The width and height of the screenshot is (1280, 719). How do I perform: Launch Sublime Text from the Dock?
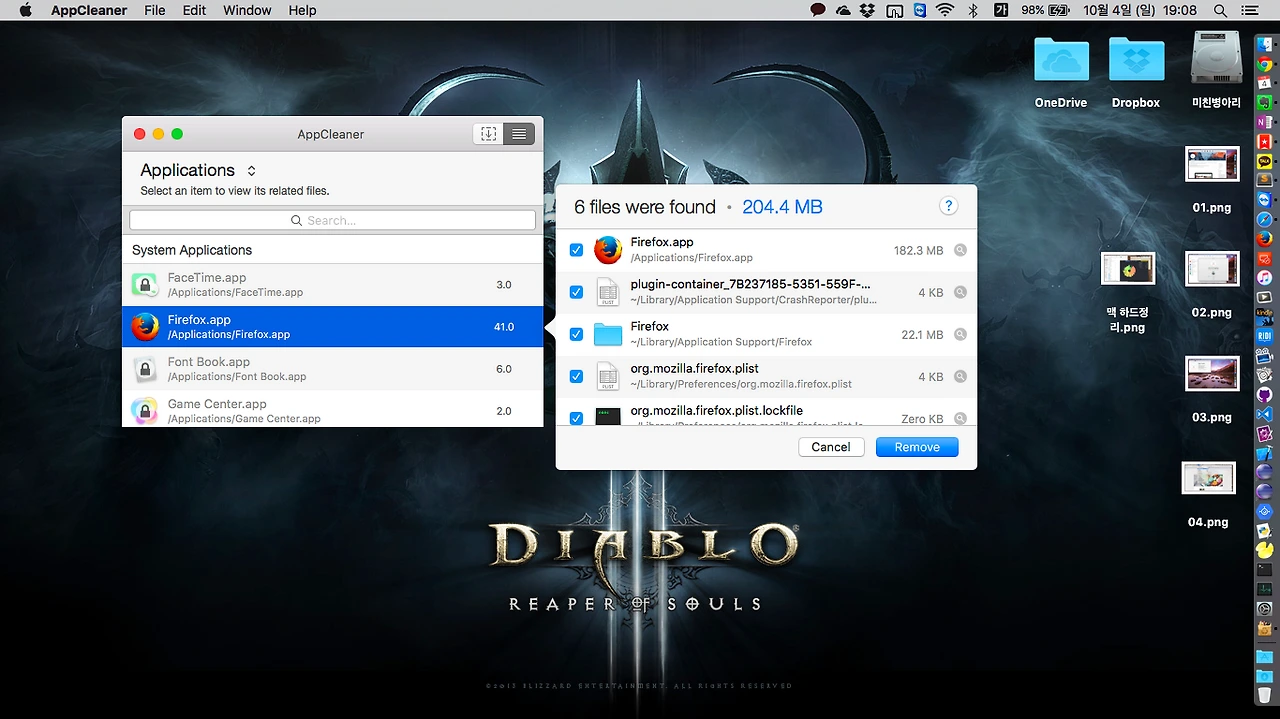pos(1264,180)
